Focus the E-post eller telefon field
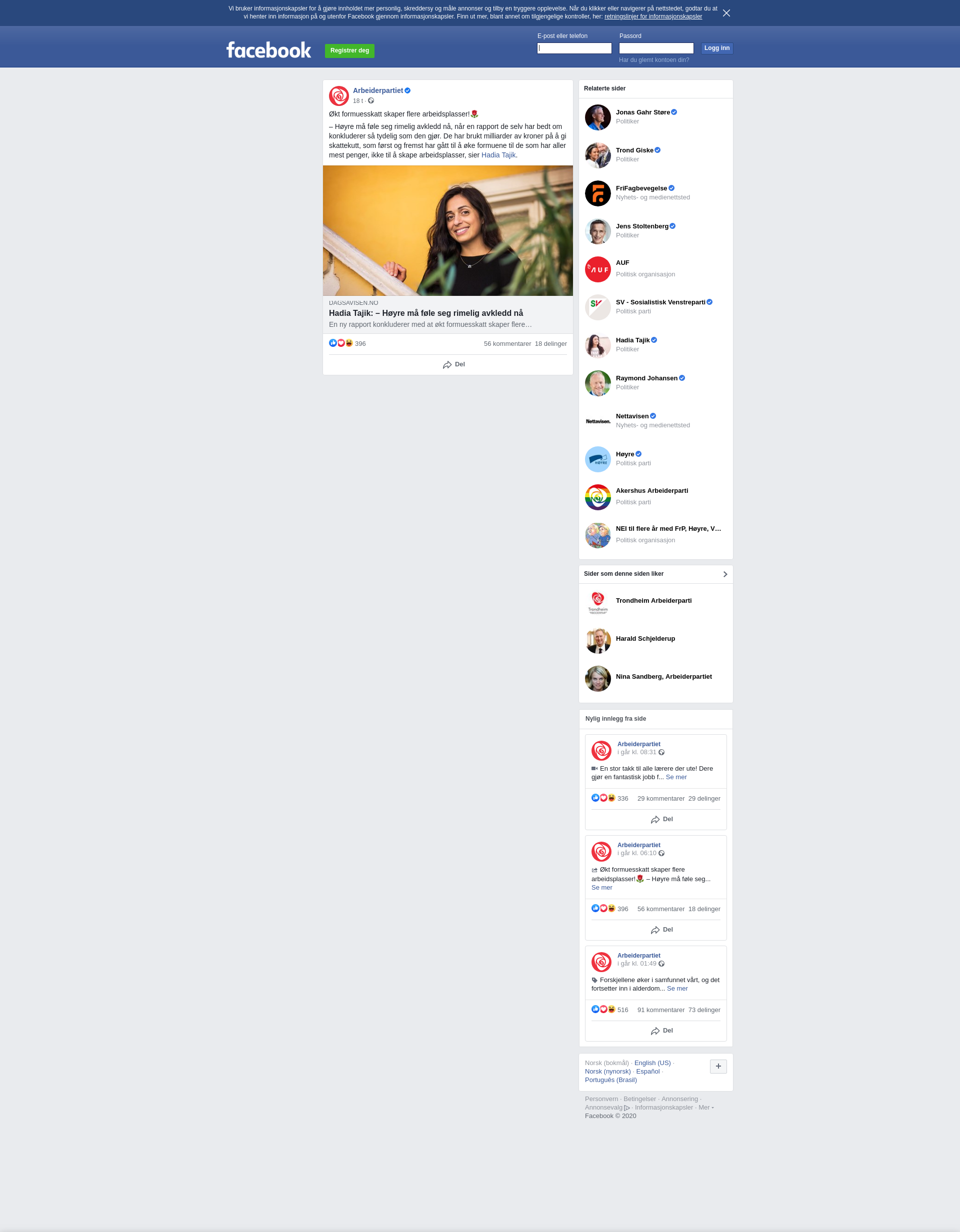Image resolution: width=960 pixels, height=1232 pixels. (574, 48)
